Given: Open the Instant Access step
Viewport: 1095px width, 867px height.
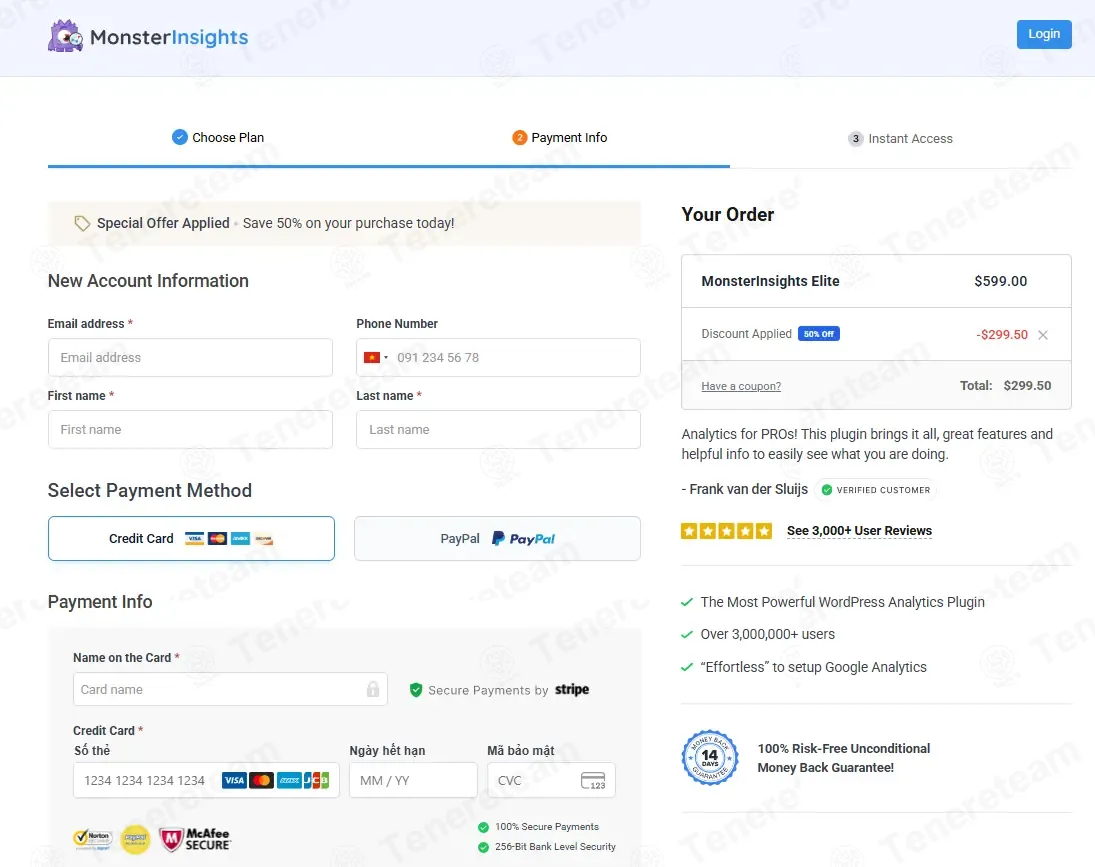Looking at the screenshot, I should tap(900, 138).
